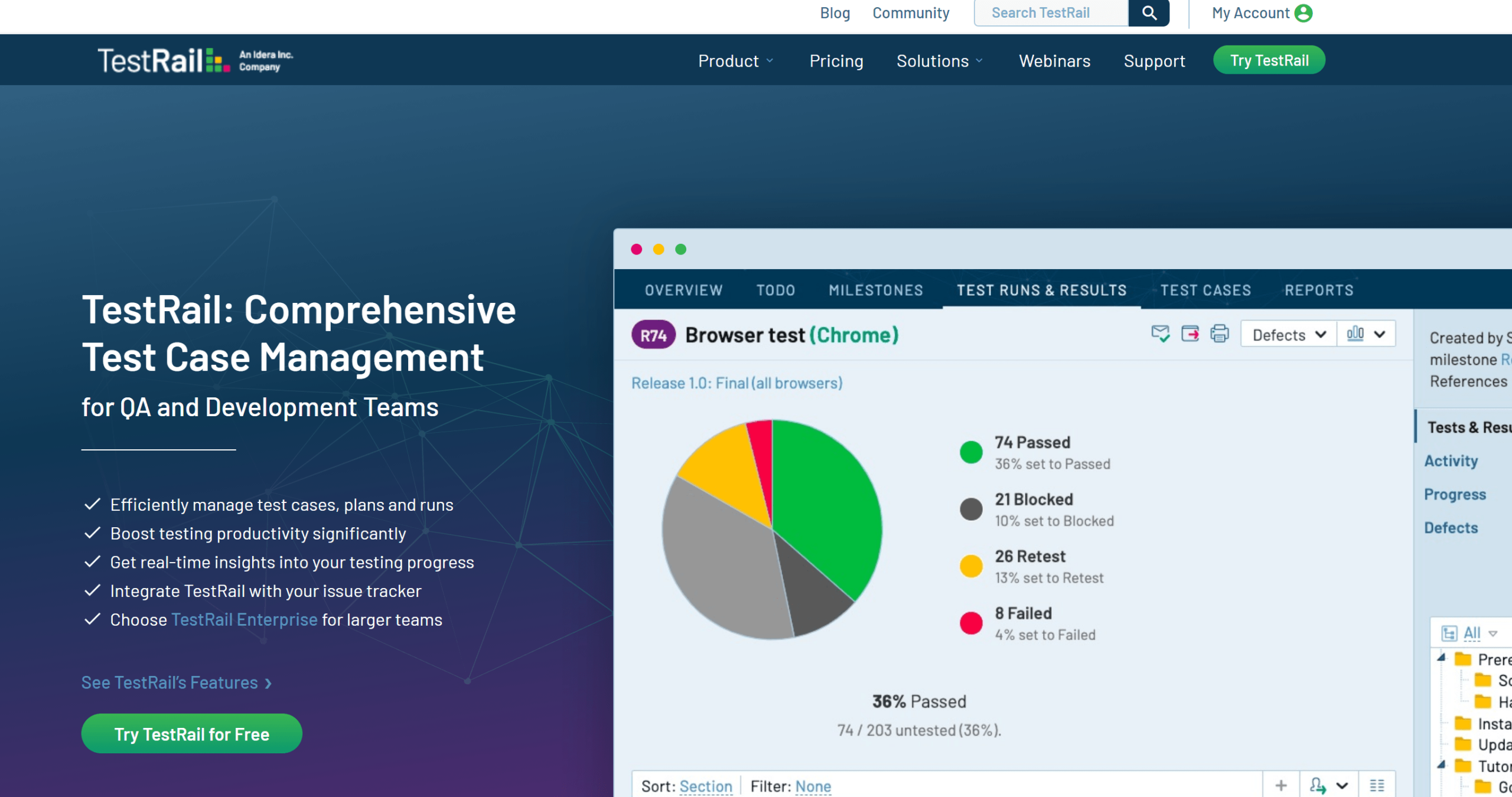Open the Product dropdown menu
Screen dimensions: 1512x797
[x=735, y=61]
